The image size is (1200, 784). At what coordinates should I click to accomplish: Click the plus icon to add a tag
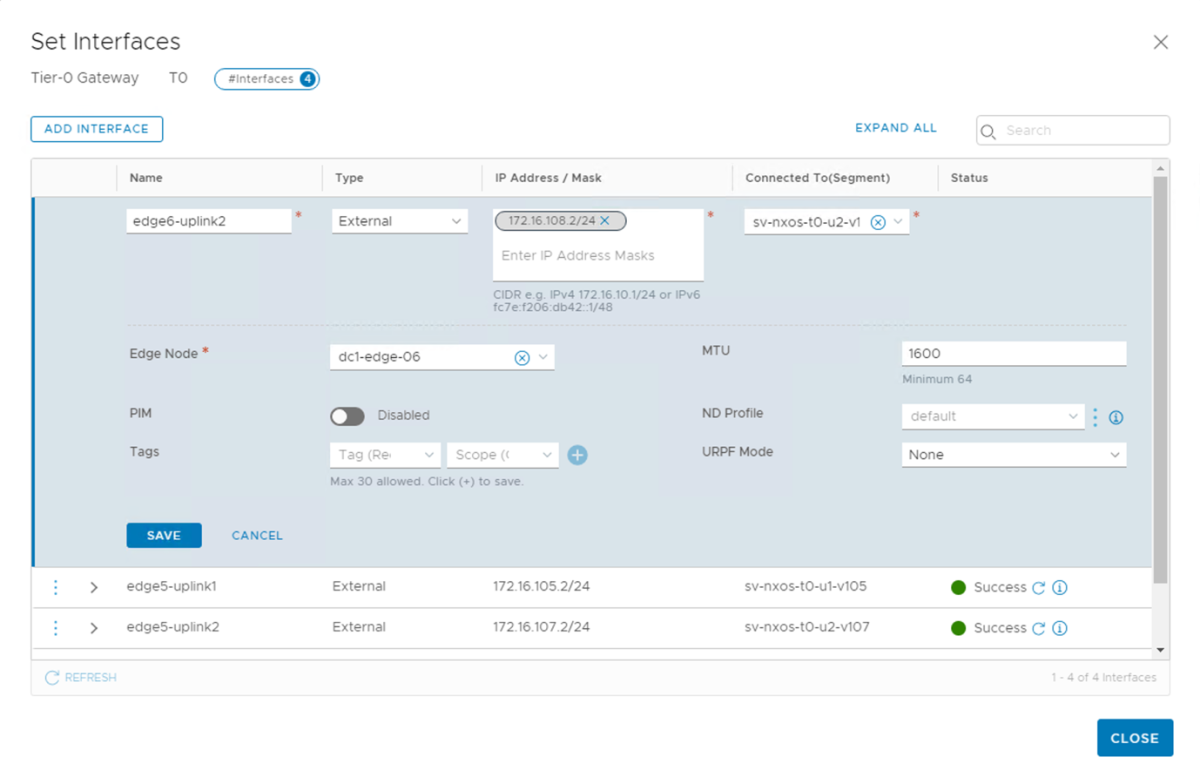tap(577, 454)
